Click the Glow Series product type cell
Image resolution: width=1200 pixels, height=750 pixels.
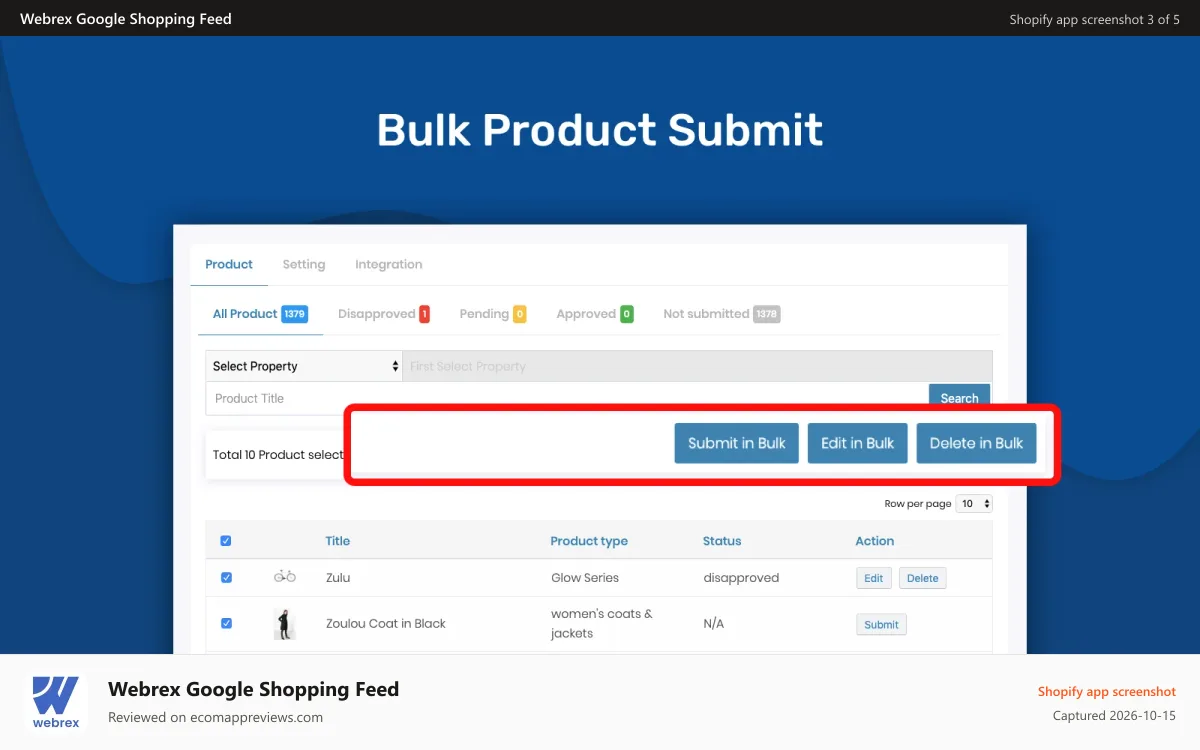click(x=585, y=578)
